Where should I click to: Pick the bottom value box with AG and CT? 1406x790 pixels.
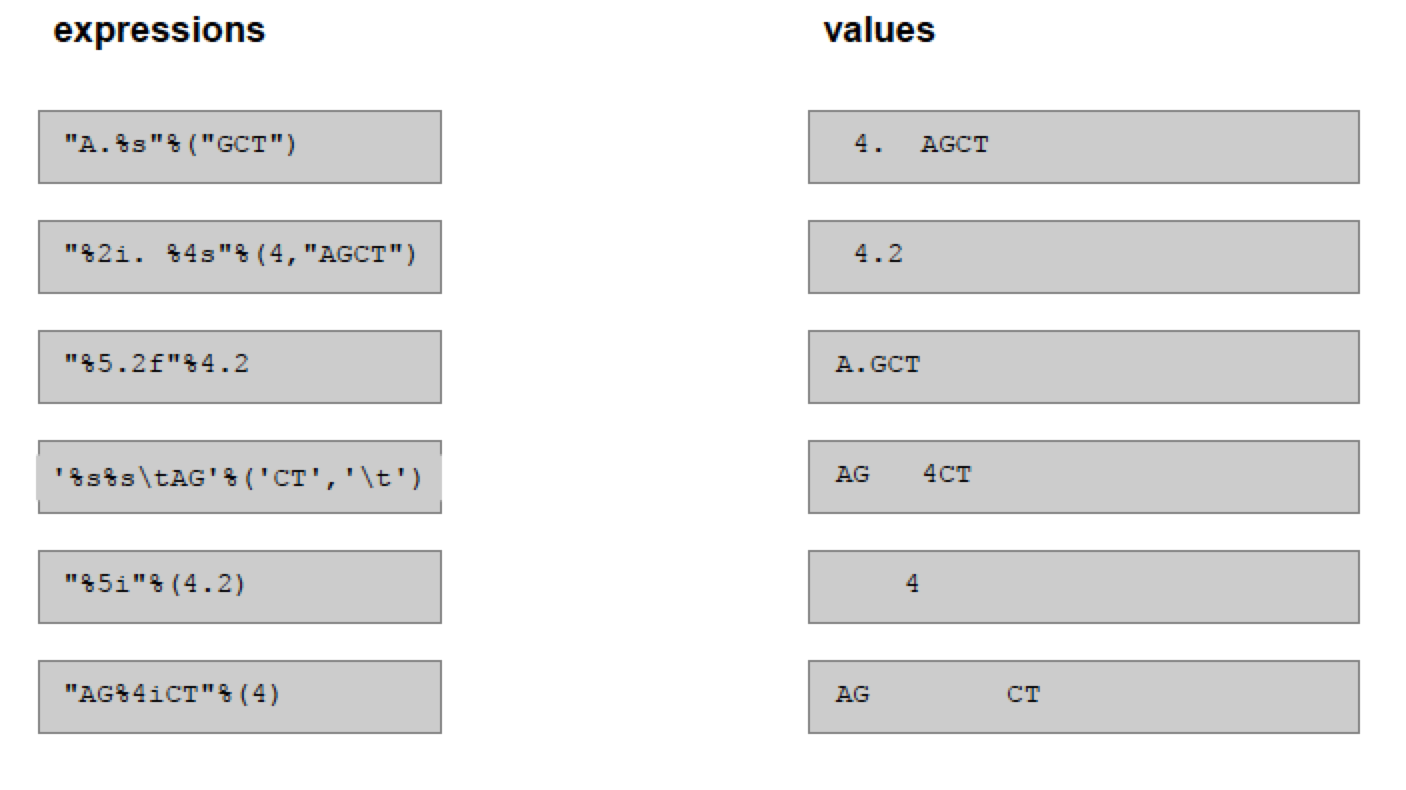coord(1083,697)
